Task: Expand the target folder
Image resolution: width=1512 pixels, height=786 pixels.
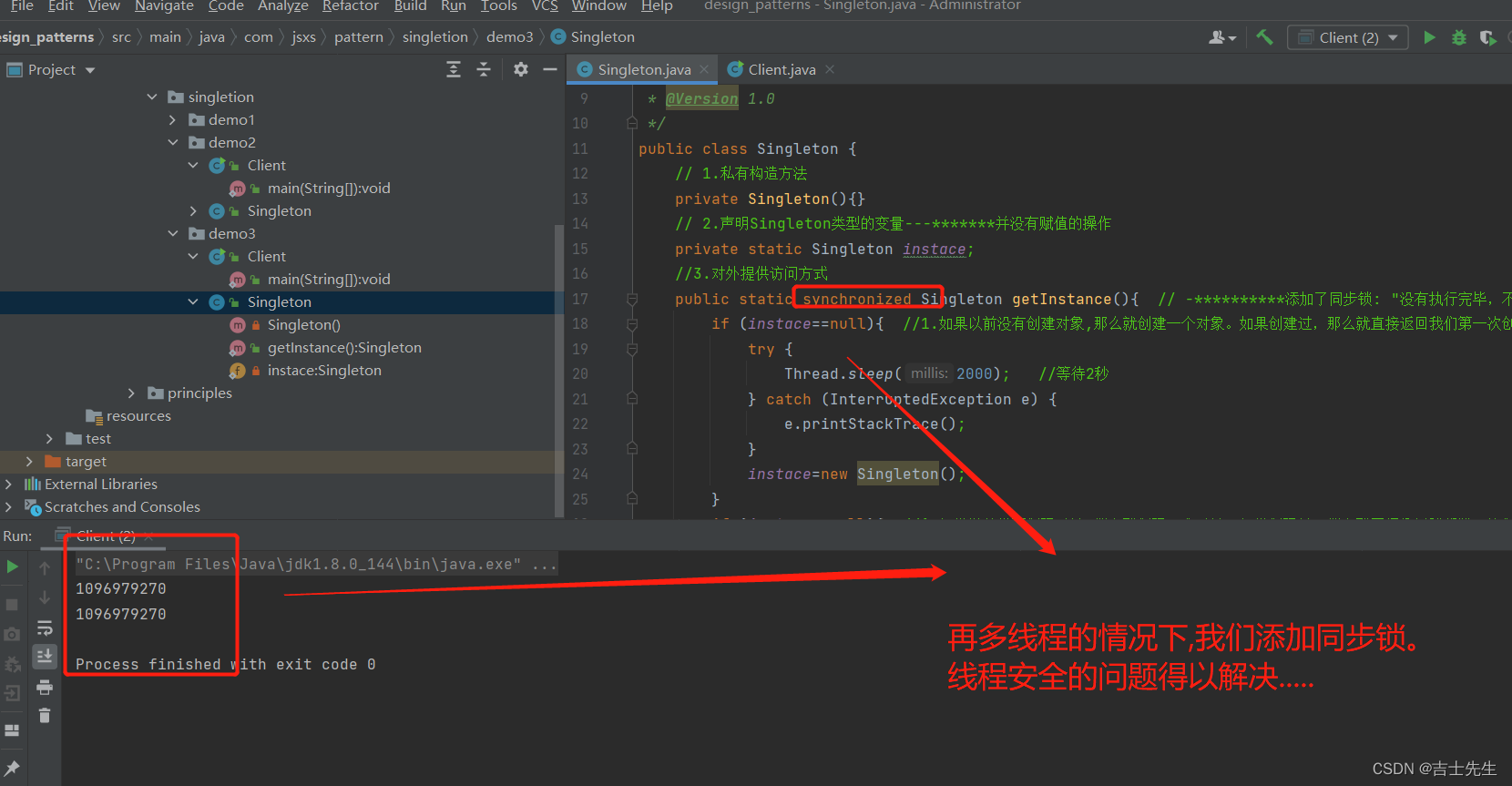Action: click(29, 461)
